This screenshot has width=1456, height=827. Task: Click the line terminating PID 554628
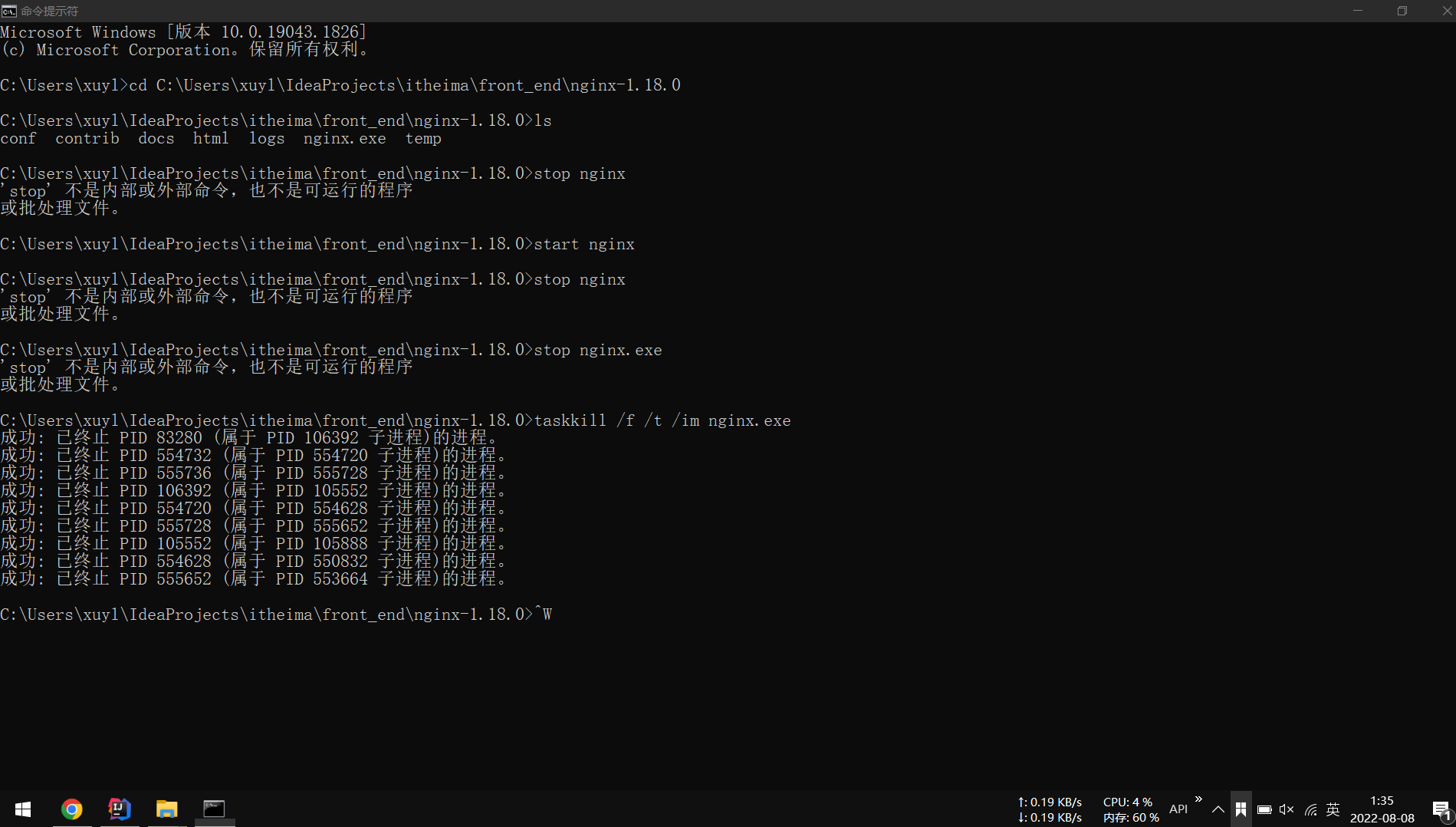click(x=253, y=561)
